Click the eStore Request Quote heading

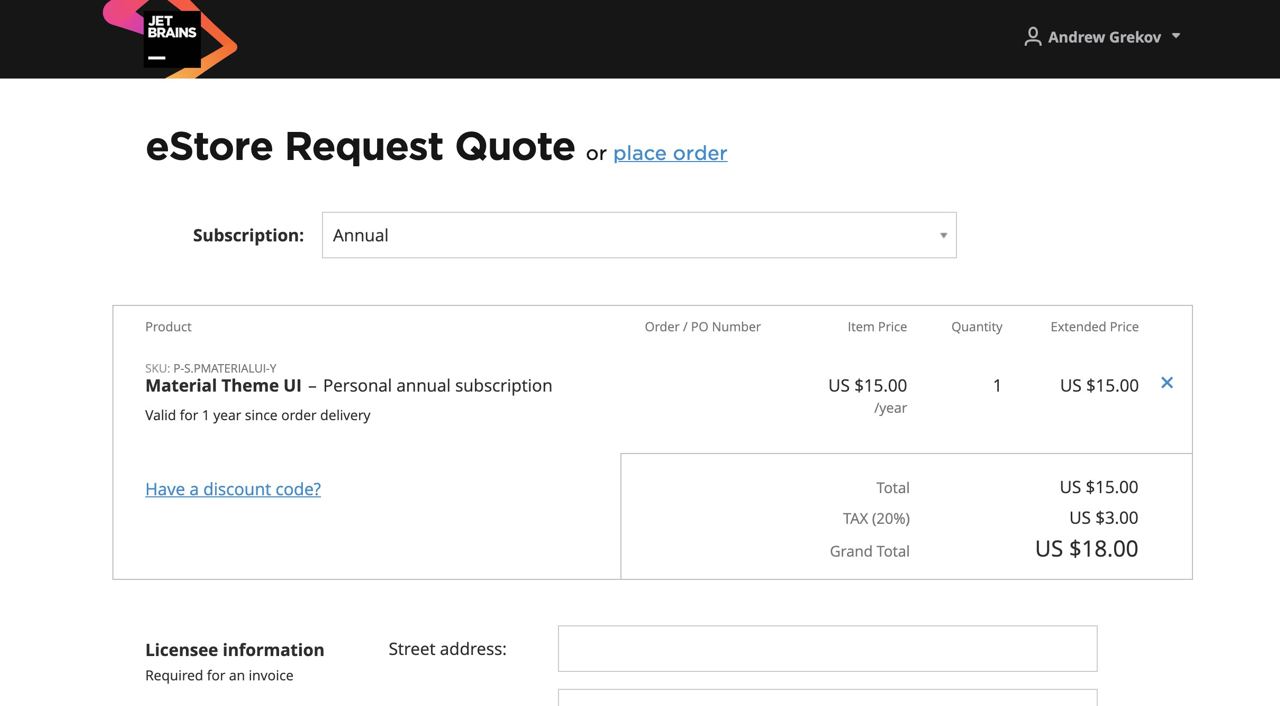tap(360, 147)
